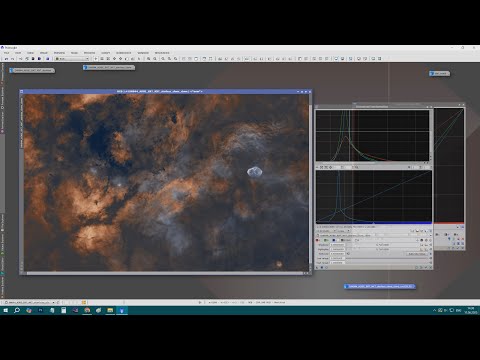Open the Edit menu
Image resolution: width=480 pixels, height=360 pixels.
[18, 53]
